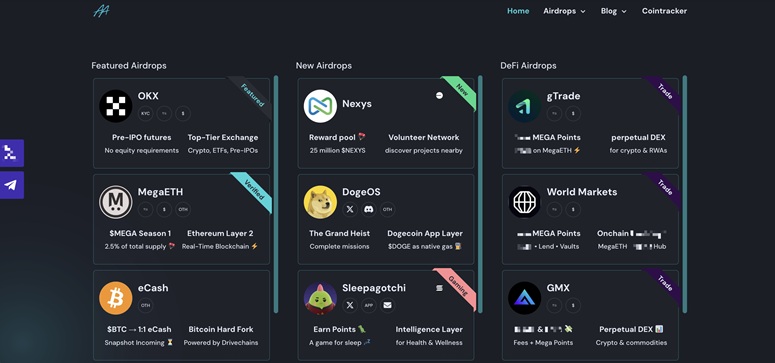Open the World Markets airdrop title
Image resolution: width=775 pixels, height=363 pixels.
[582, 192]
